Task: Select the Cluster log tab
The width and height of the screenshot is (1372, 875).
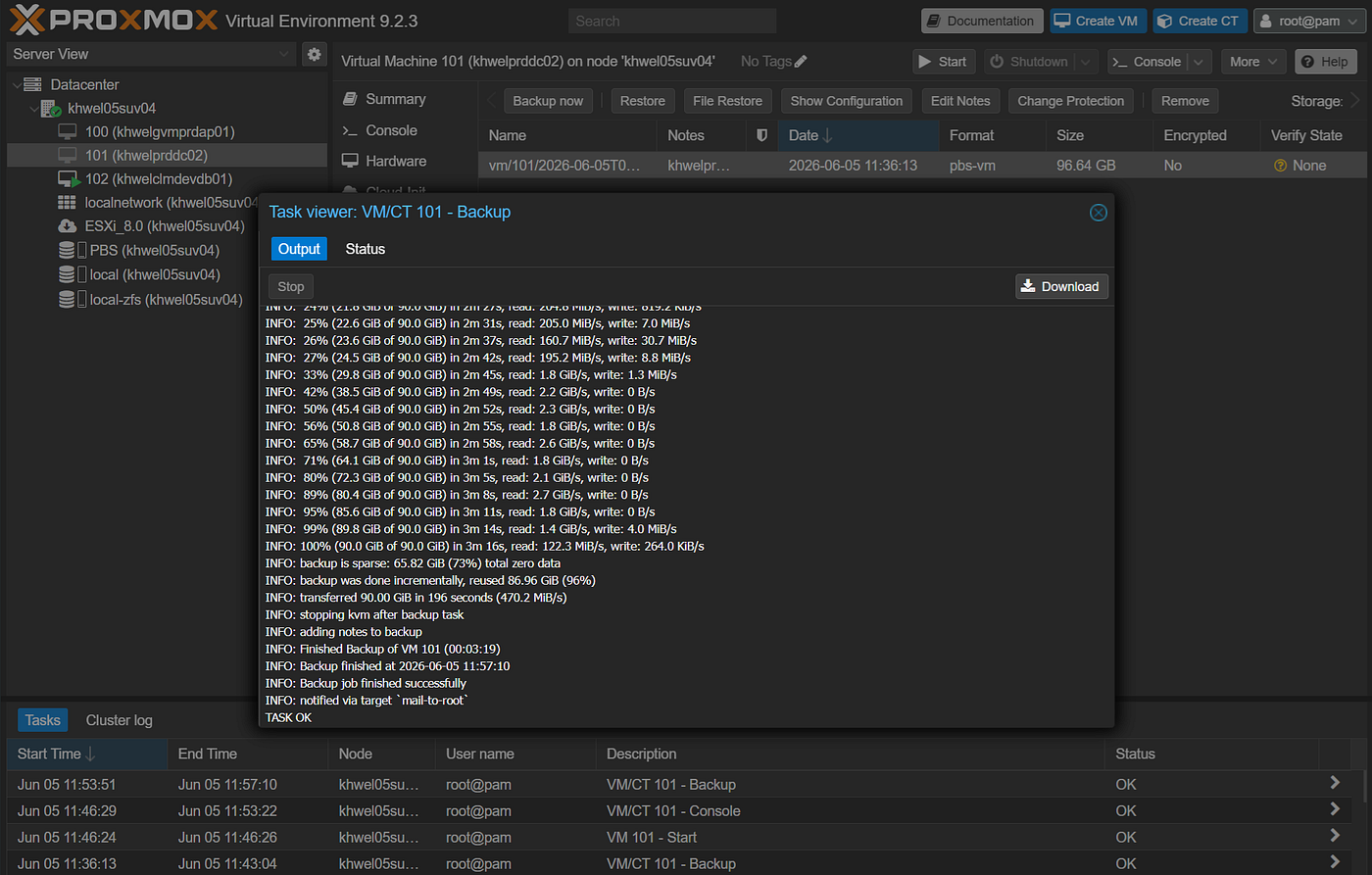Action: 120,720
